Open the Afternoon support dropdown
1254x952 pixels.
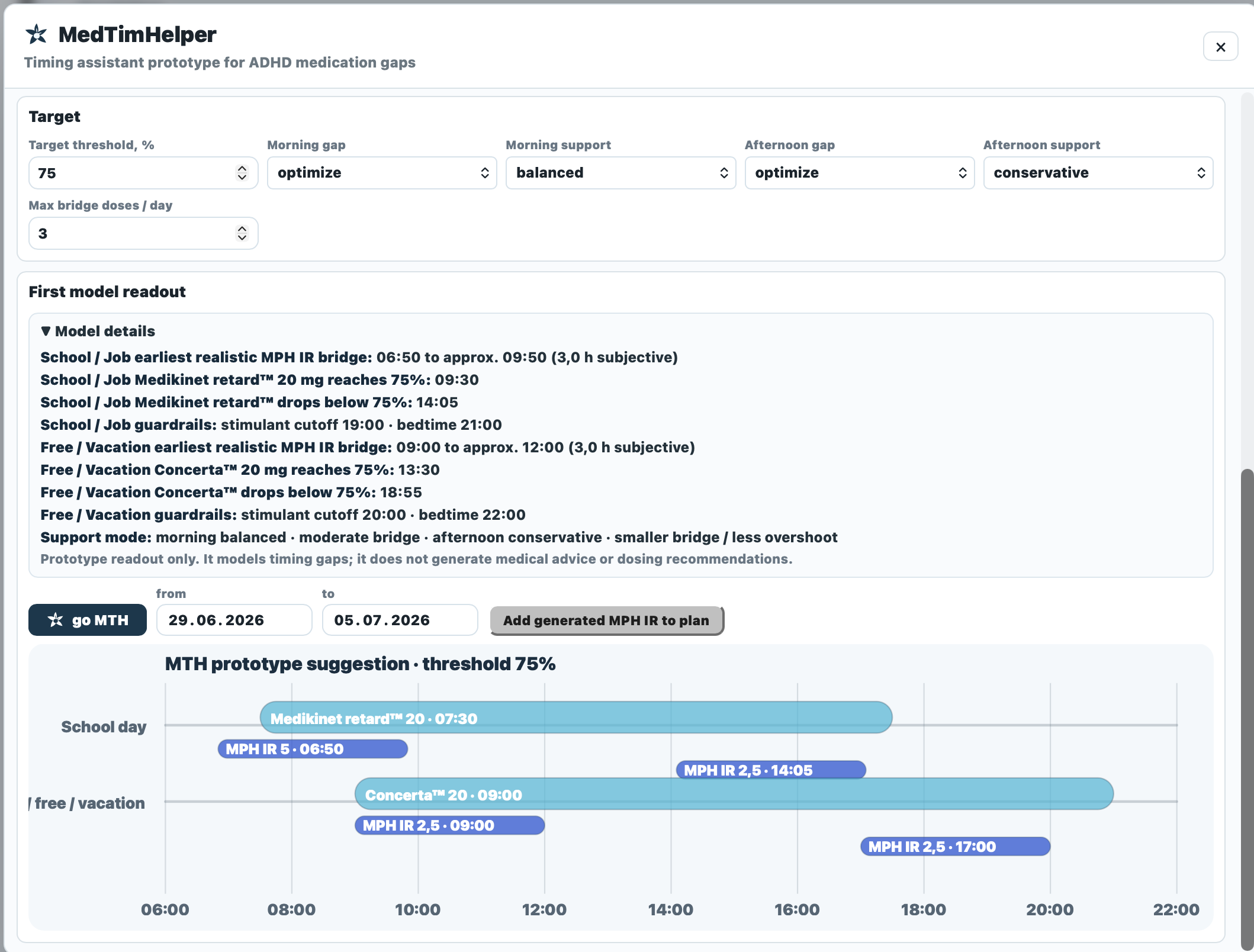pos(1098,173)
